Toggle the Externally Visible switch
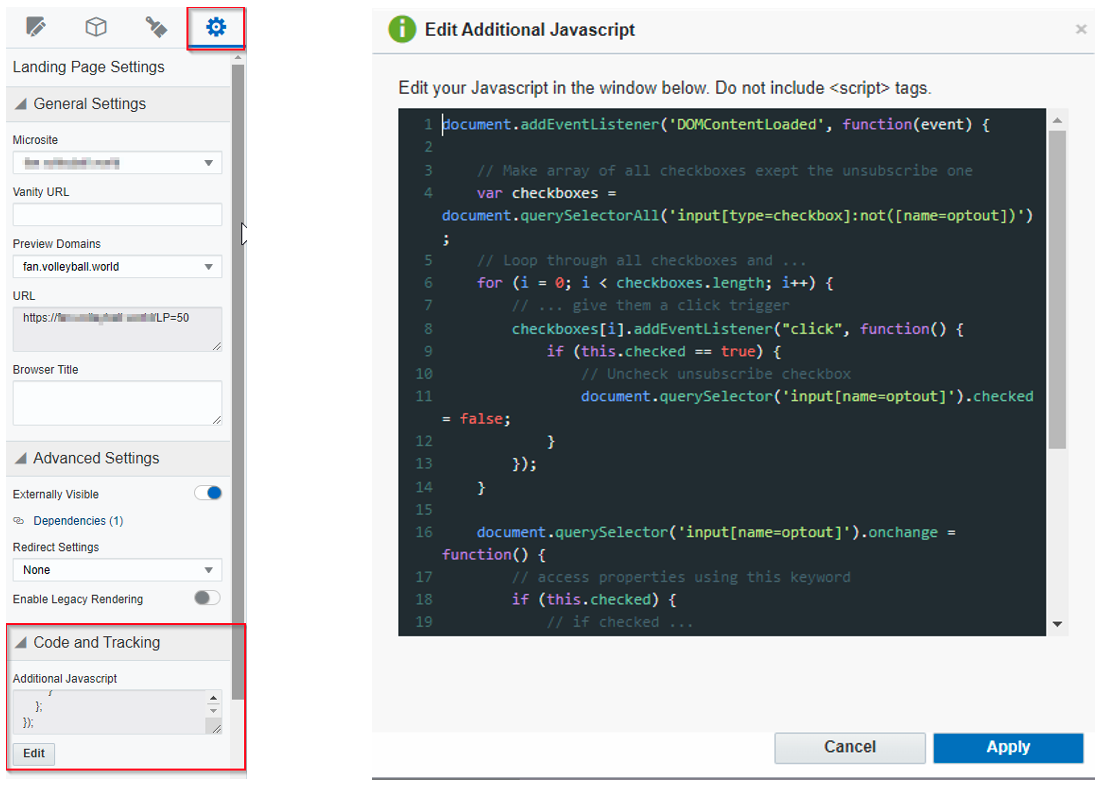Image resolution: width=1102 pixels, height=785 pixels. click(208, 493)
